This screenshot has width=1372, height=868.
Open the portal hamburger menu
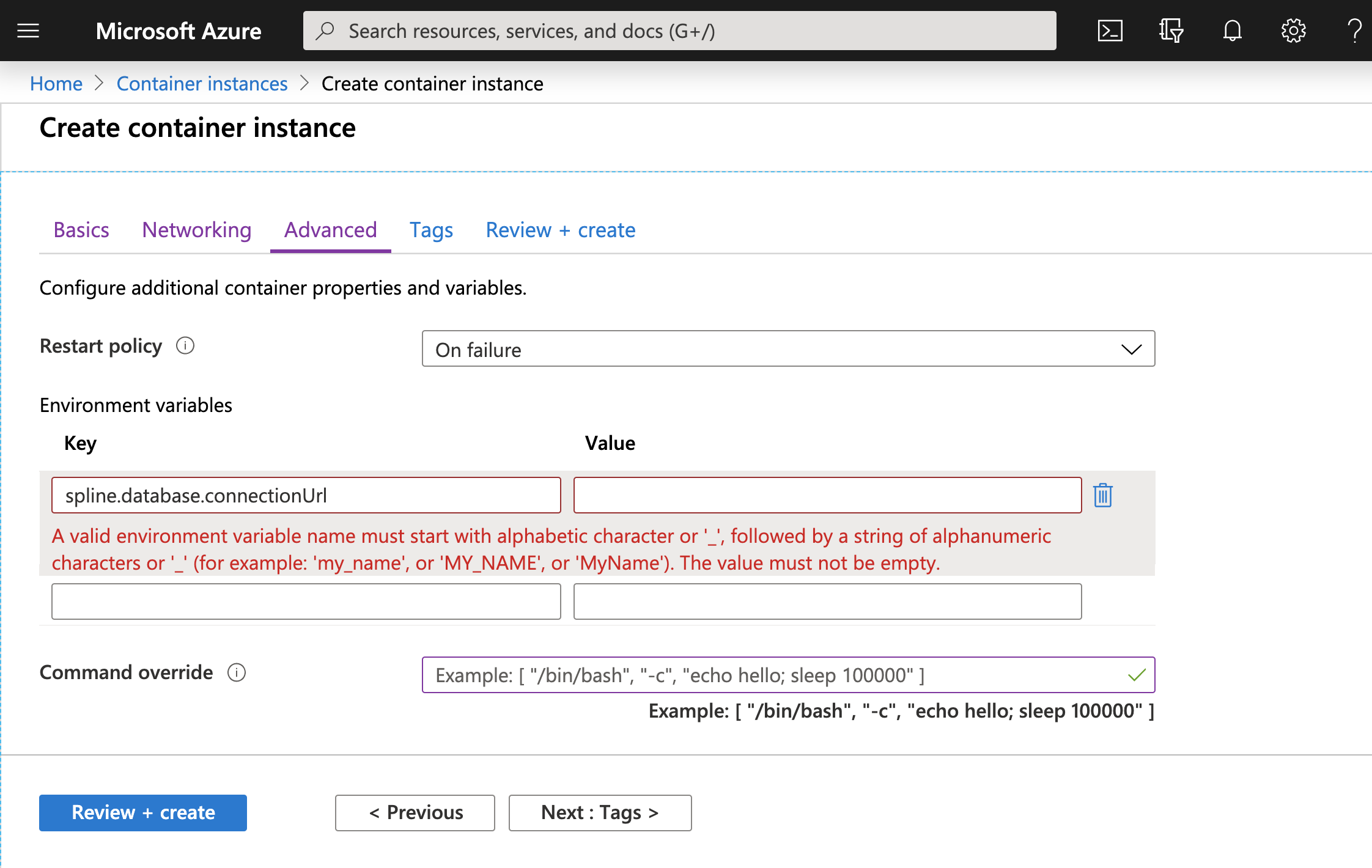(28, 30)
